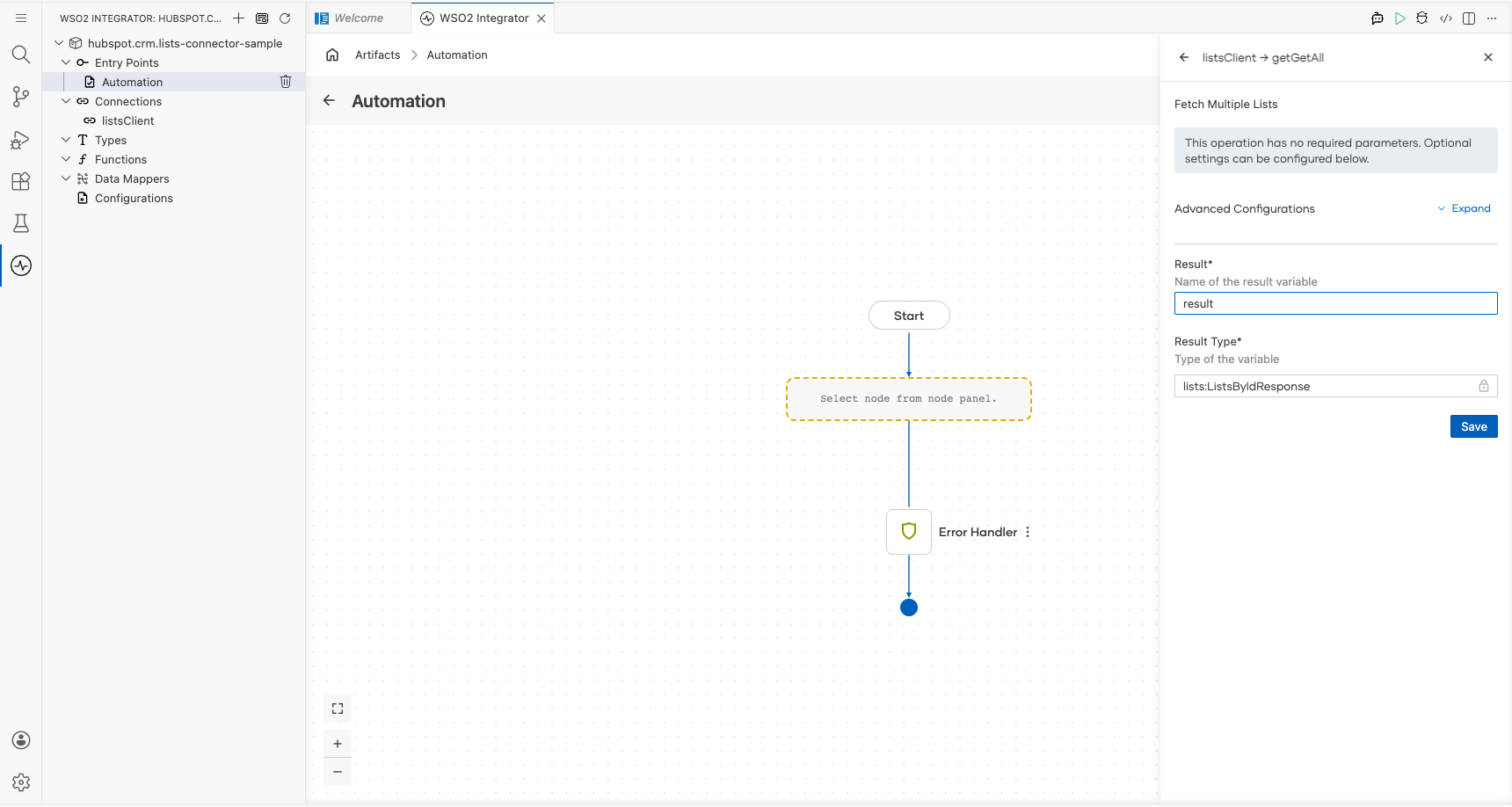Click the 'Select node from node panel' placeholder

[909, 399]
